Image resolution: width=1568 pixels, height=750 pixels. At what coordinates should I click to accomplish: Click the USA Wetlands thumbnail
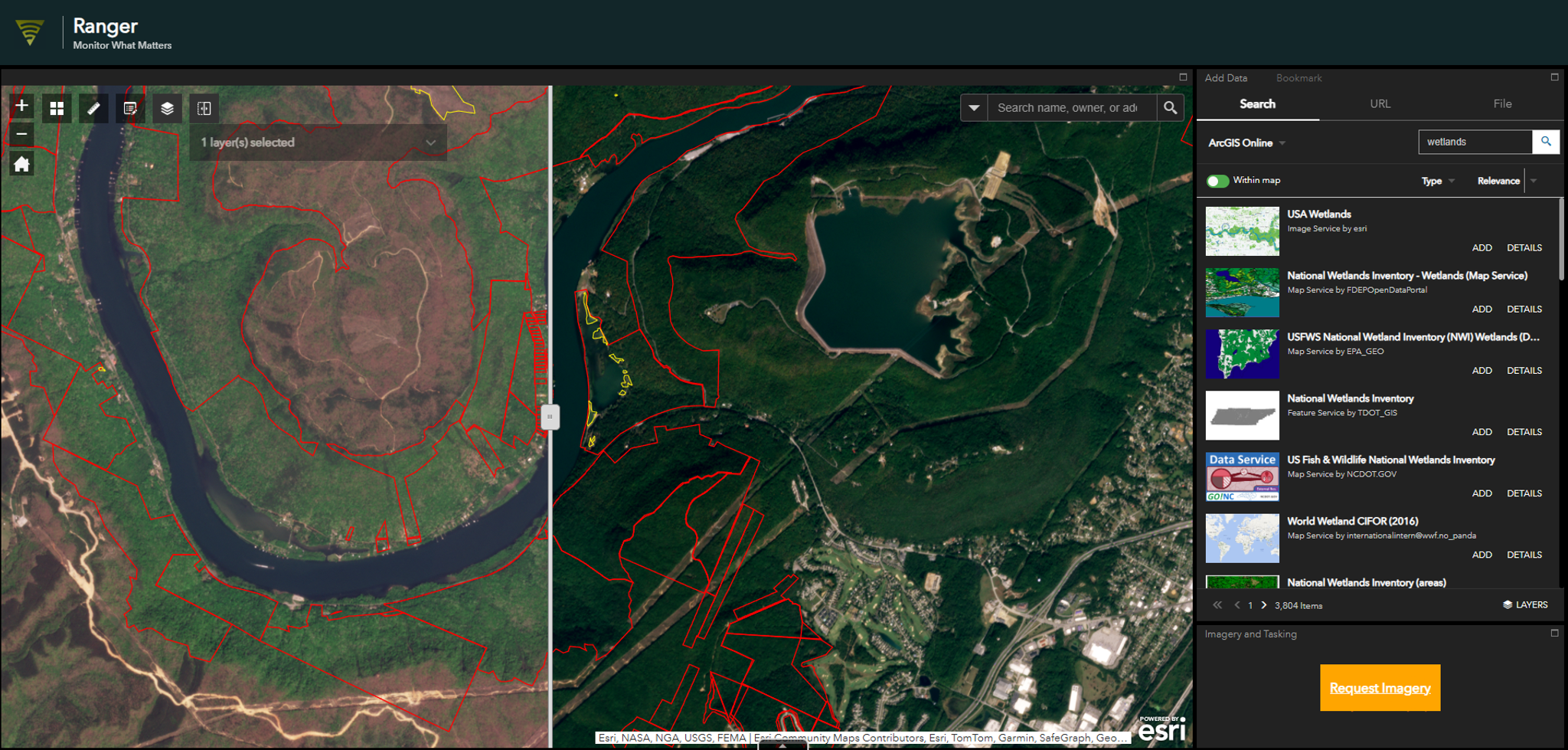(x=1242, y=231)
